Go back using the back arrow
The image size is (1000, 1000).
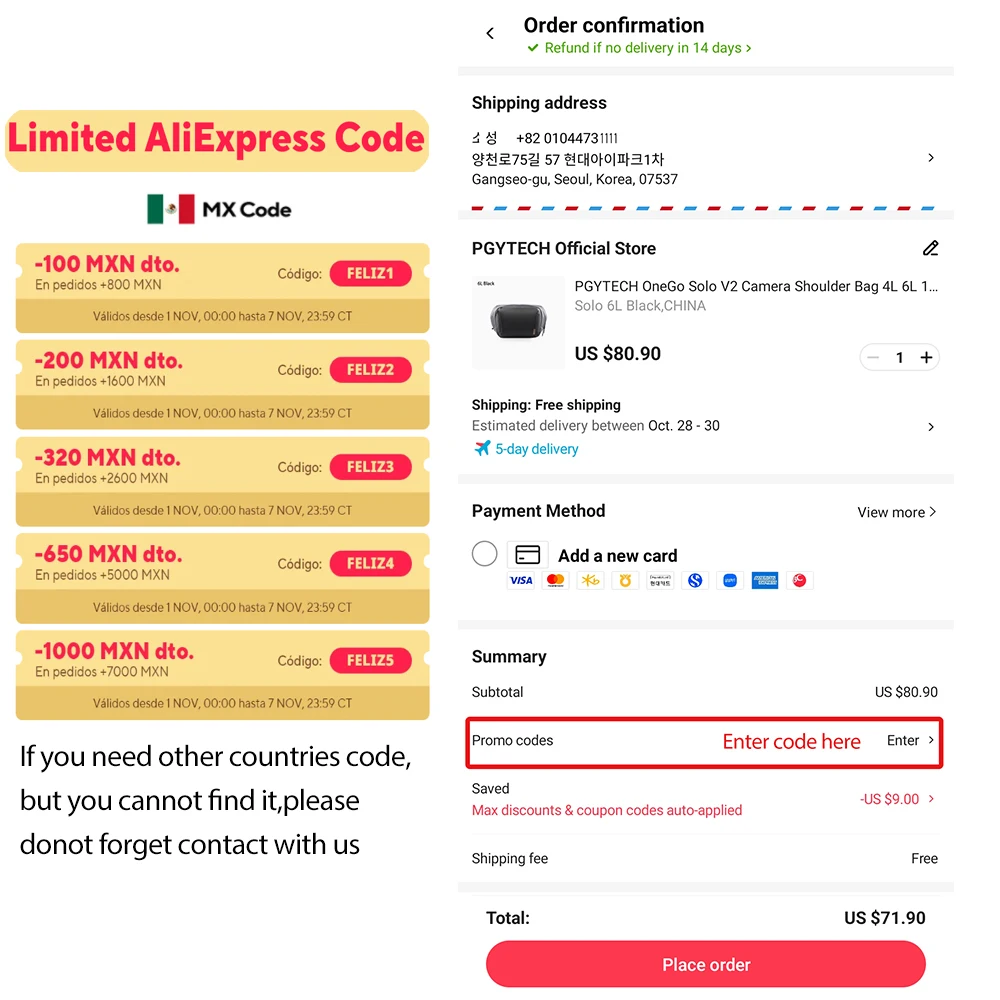(x=490, y=34)
